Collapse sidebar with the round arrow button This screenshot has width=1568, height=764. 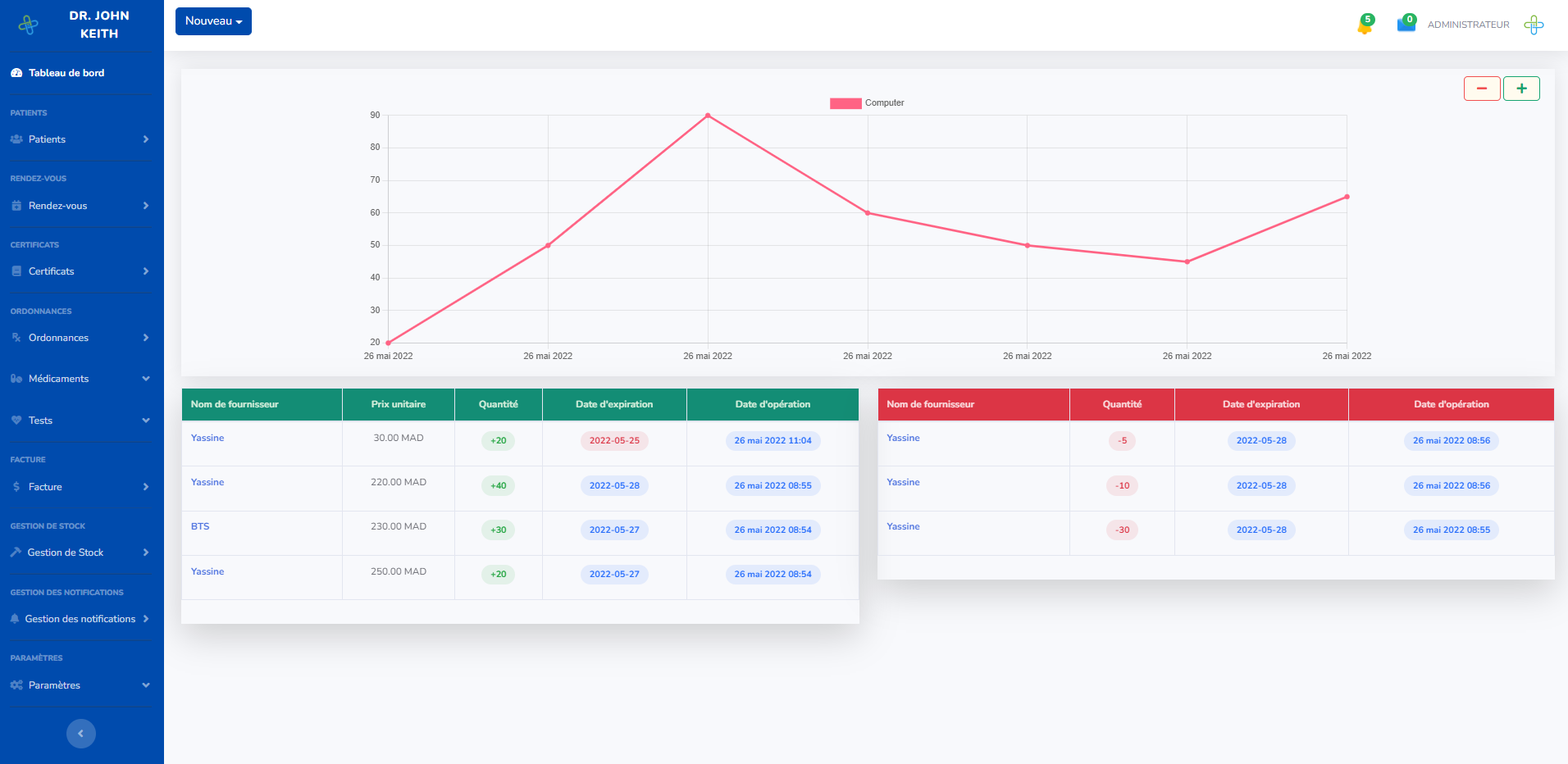80,734
